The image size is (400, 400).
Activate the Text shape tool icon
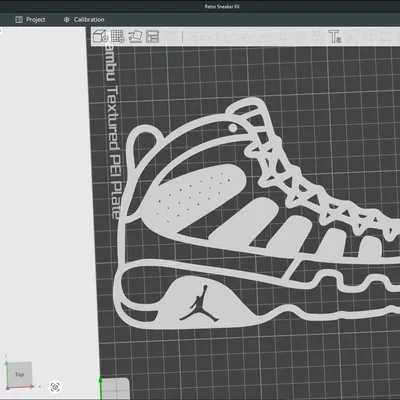[x=334, y=36]
